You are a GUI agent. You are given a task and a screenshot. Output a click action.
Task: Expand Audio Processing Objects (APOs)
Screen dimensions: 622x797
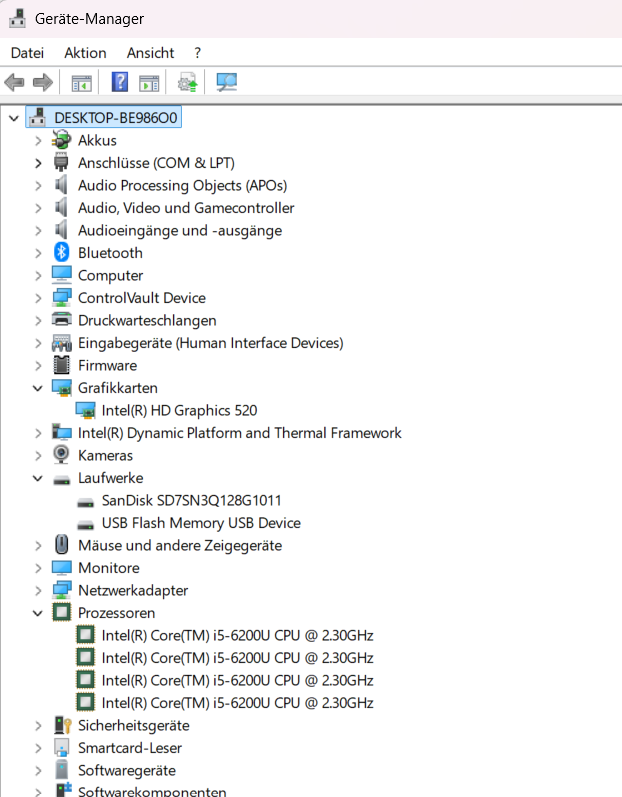pyautogui.click(x=38, y=186)
